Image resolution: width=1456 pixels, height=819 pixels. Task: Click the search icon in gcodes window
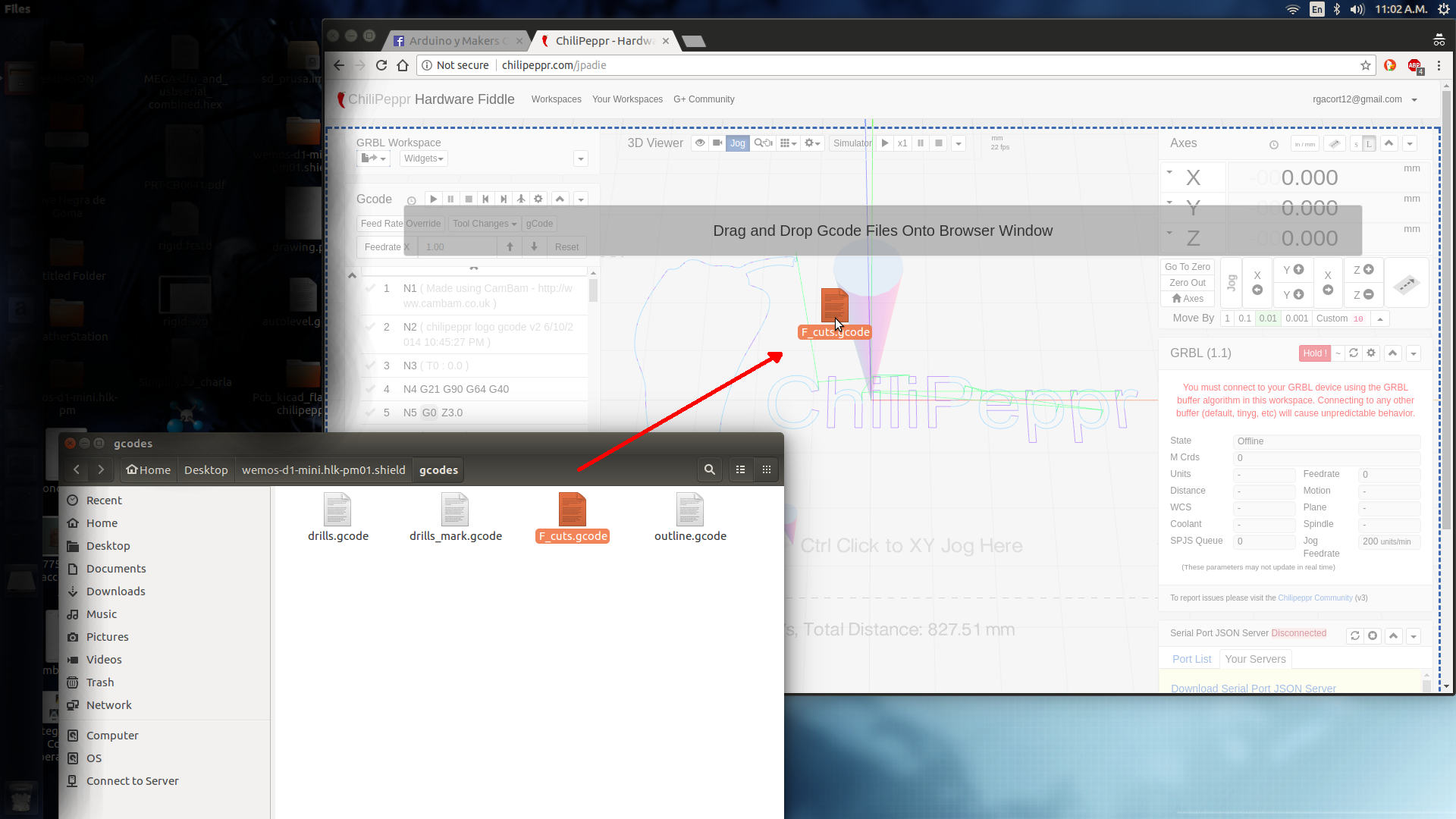coord(709,470)
